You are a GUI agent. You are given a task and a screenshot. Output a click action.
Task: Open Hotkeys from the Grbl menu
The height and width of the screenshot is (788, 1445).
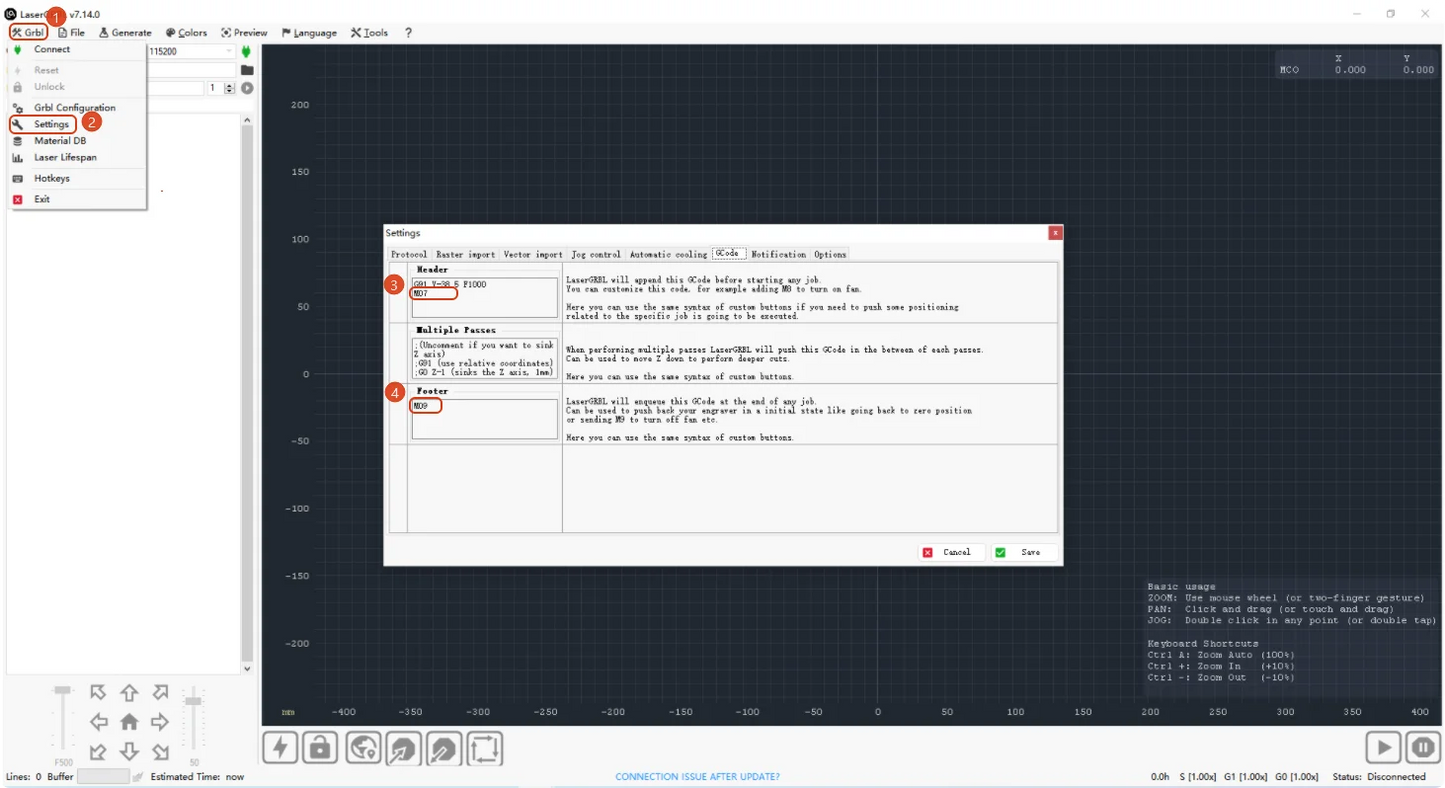click(52, 178)
